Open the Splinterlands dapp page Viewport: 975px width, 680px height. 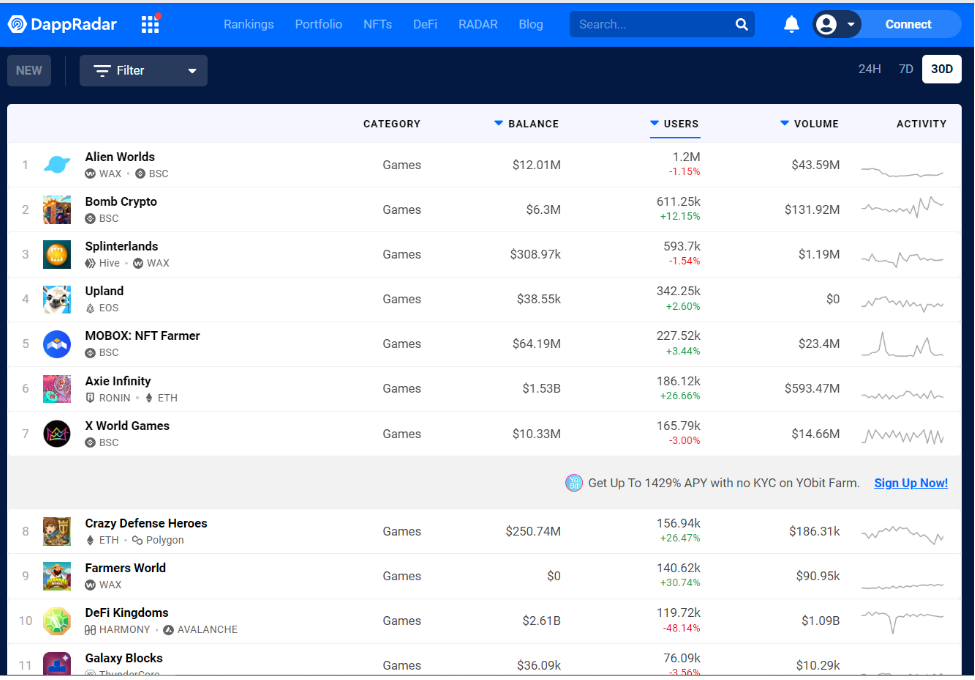(122, 246)
